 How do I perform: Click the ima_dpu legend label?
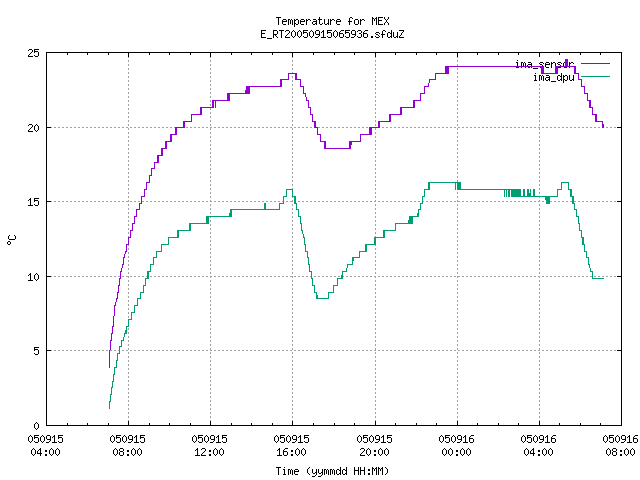pyautogui.click(x=553, y=77)
